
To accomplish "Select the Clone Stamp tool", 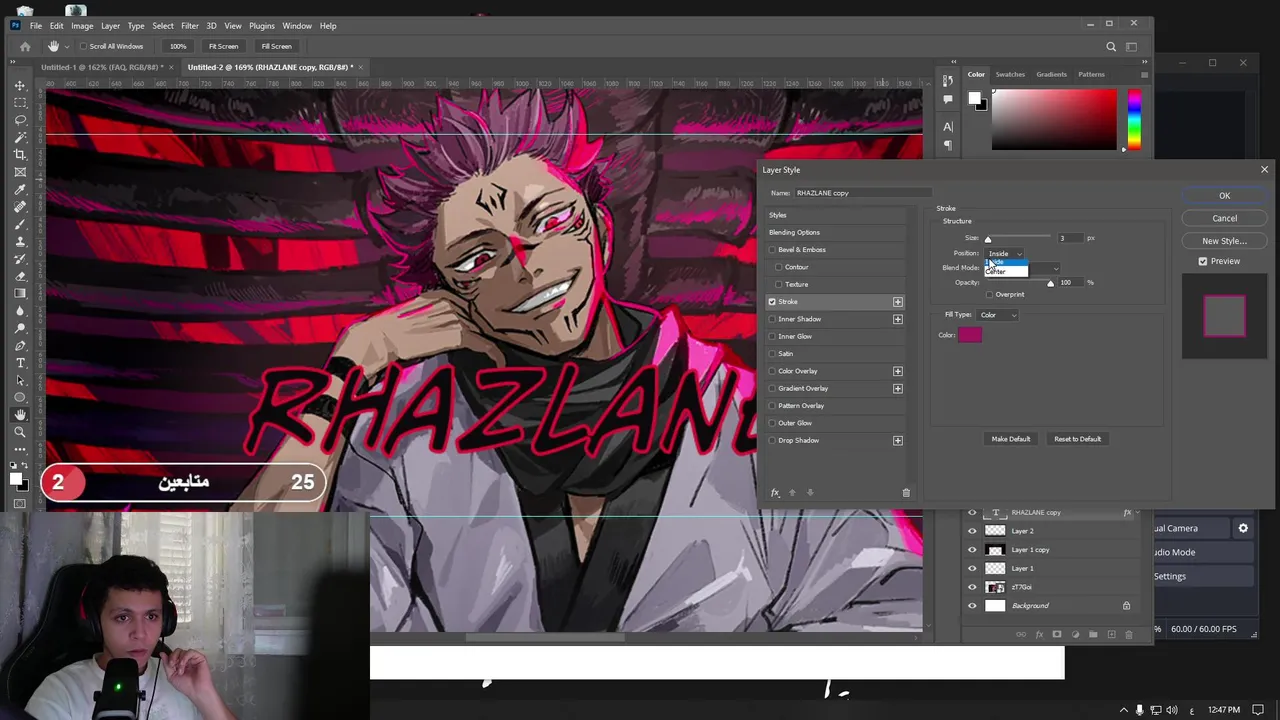I will (20, 241).
